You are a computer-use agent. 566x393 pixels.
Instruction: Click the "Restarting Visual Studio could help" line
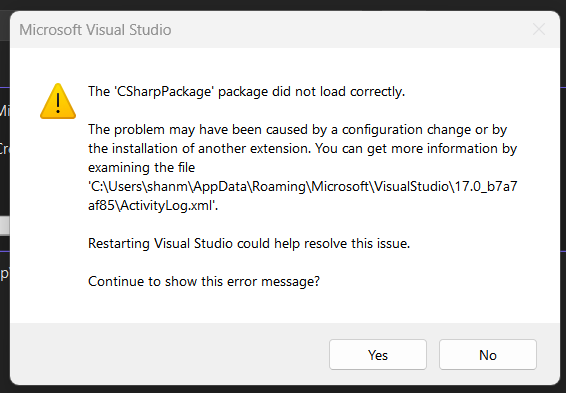[x=249, y=243]
